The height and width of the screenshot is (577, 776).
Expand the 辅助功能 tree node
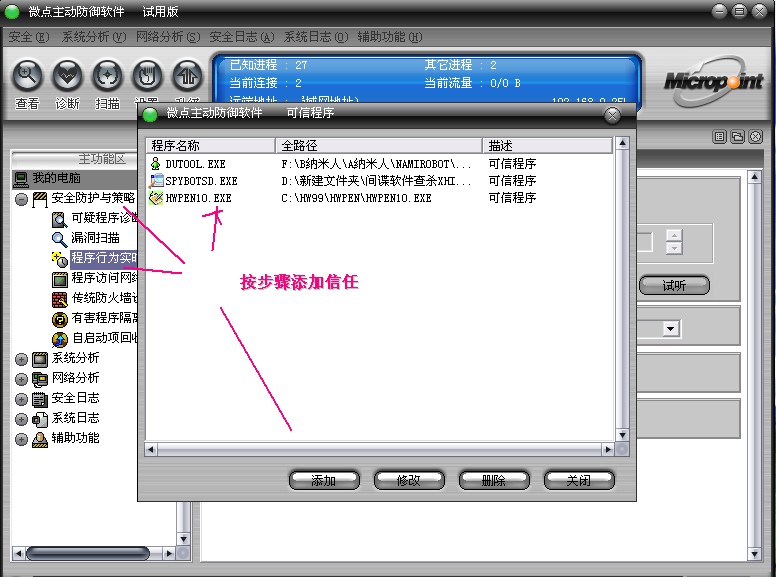pos(21,439)
